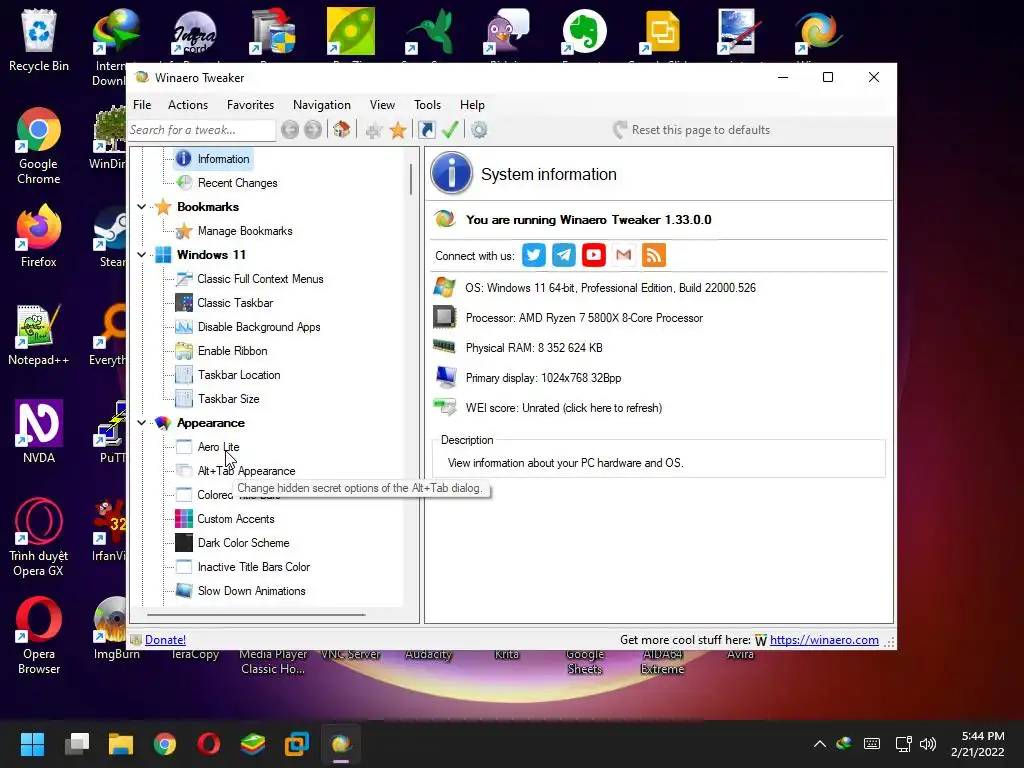Collapse the Appearance tree section

point(141,423)
